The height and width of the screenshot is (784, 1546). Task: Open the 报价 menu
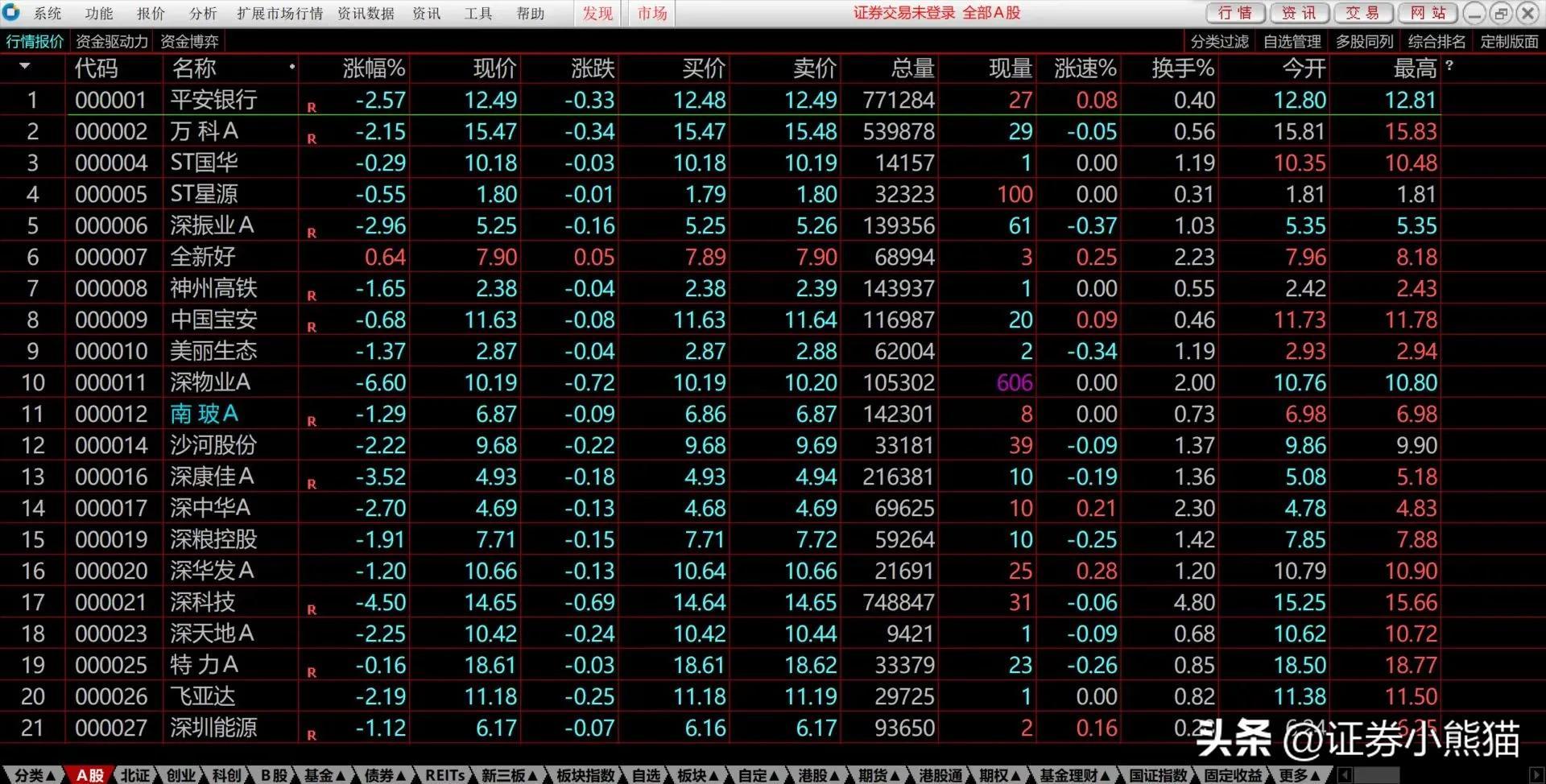point(151,13)
